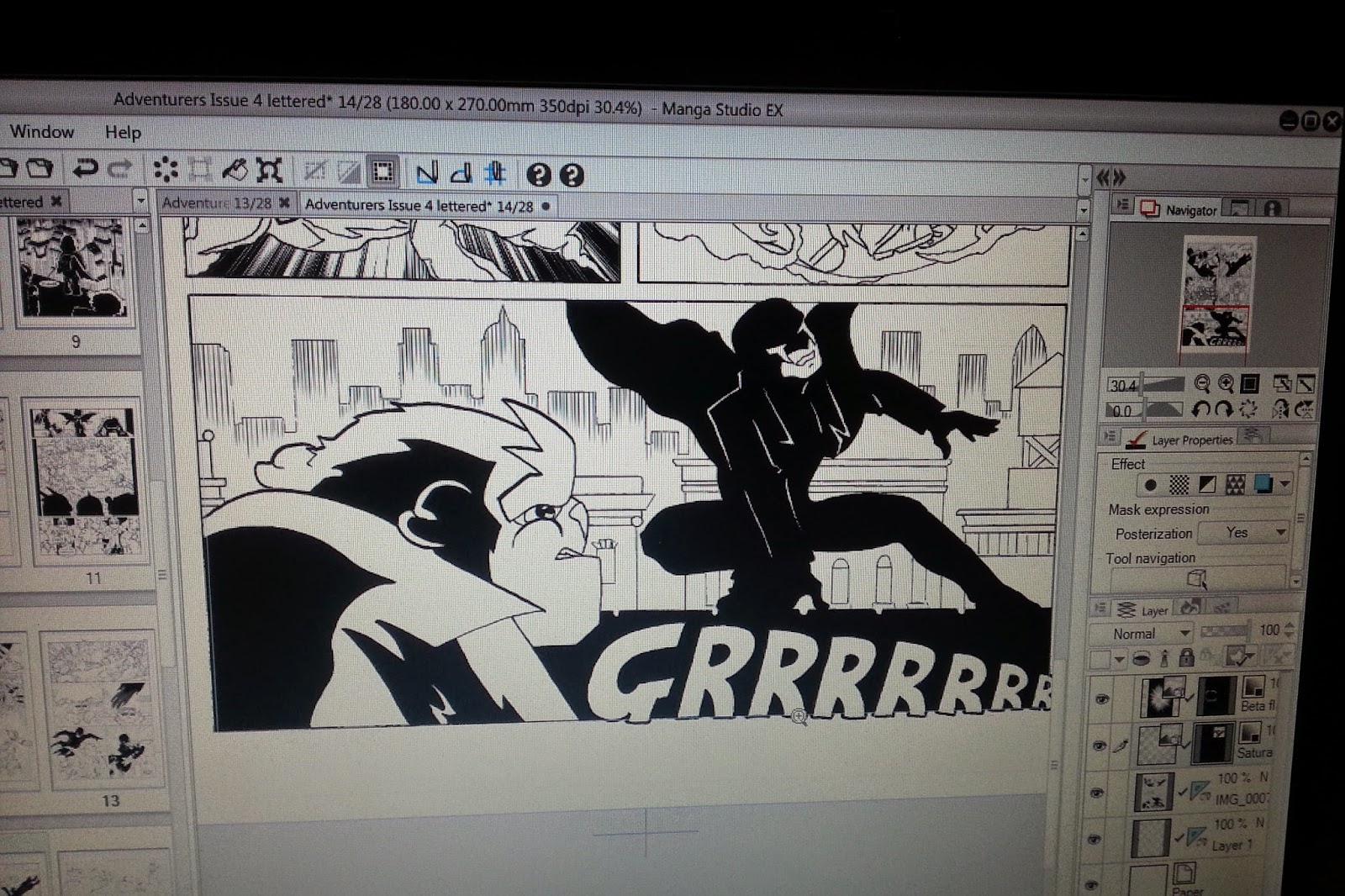Expand the toolbar overflow dropdown arrow
The image size is (1345, 896).
[1084, 179]
